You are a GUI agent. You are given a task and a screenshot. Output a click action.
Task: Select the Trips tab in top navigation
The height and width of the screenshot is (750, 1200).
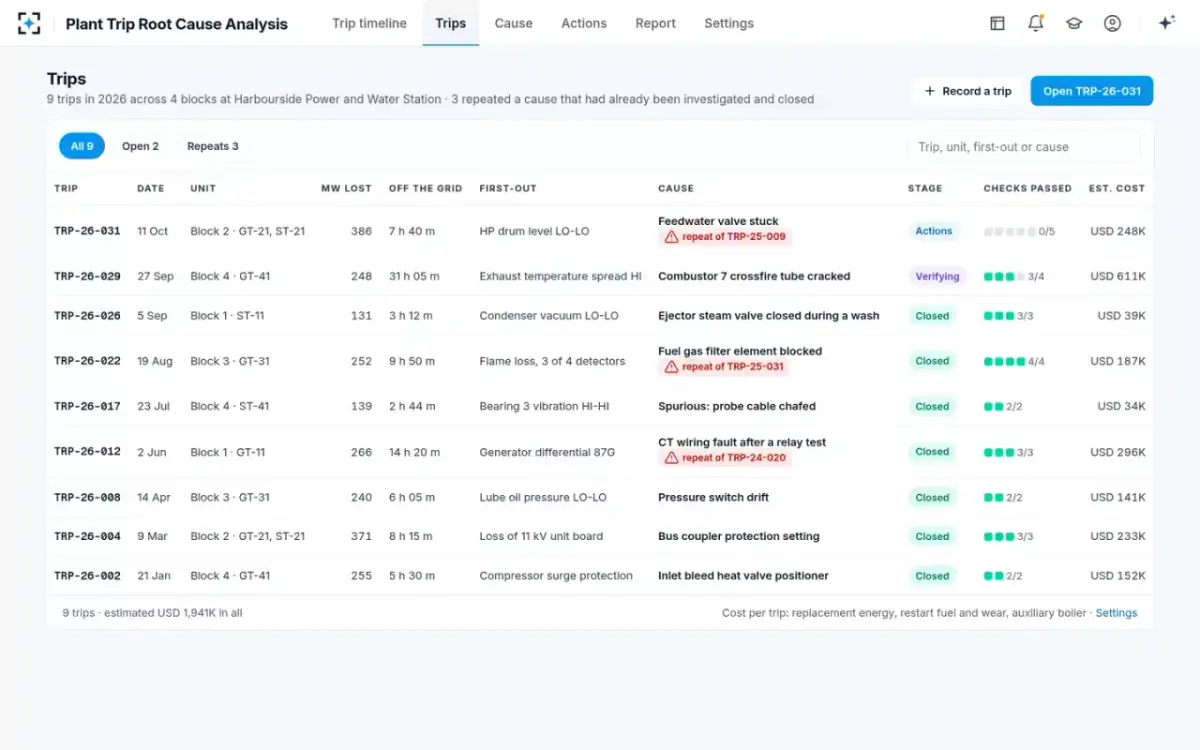(450, 23)
